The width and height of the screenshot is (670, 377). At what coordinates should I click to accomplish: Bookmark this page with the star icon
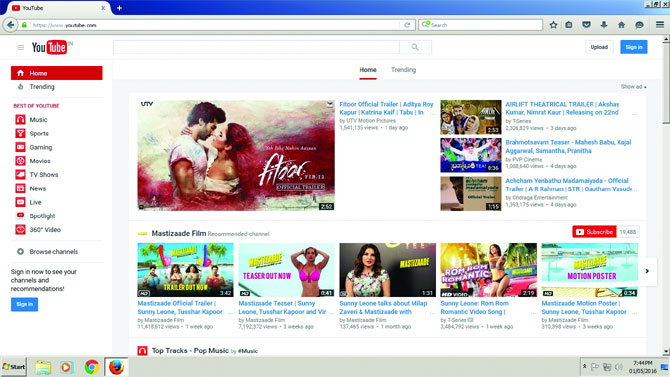pos(553,25)
